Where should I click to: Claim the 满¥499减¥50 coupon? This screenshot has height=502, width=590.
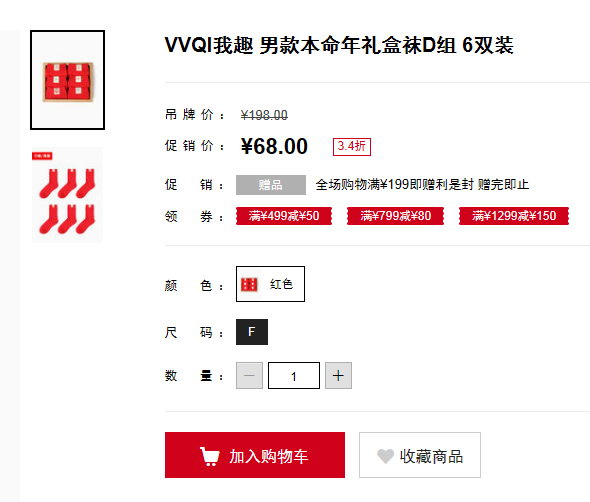click(284, 216)
